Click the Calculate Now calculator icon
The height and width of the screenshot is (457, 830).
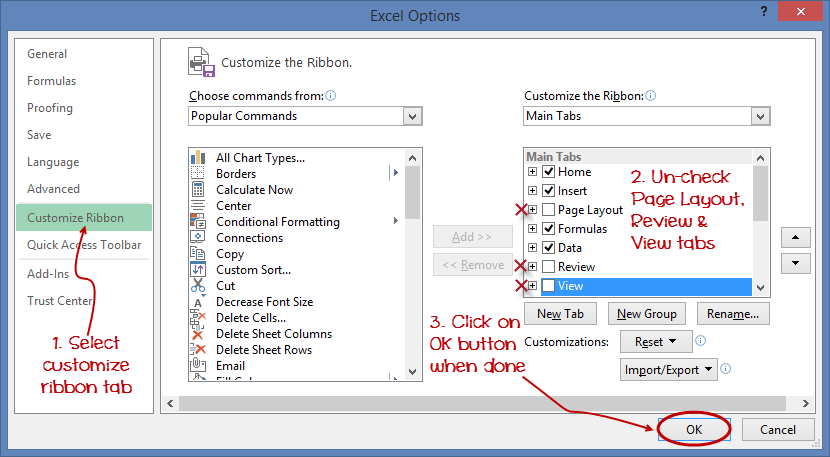click(197, 190)
